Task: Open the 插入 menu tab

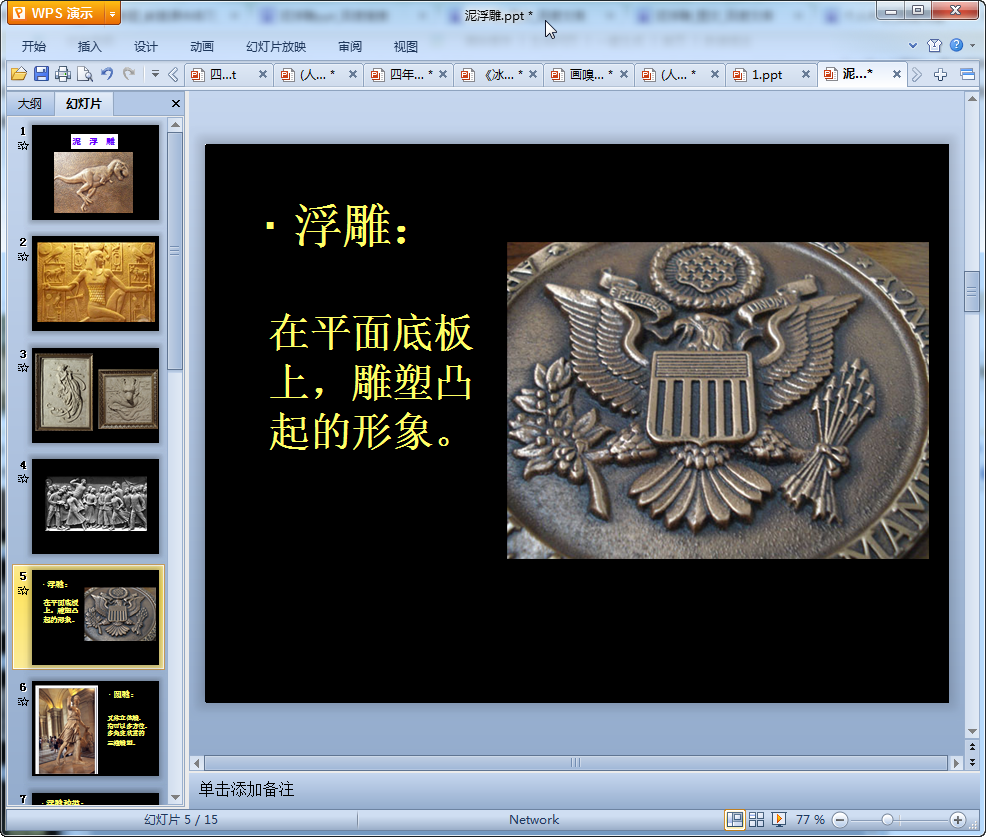Action: pos(89,47)
